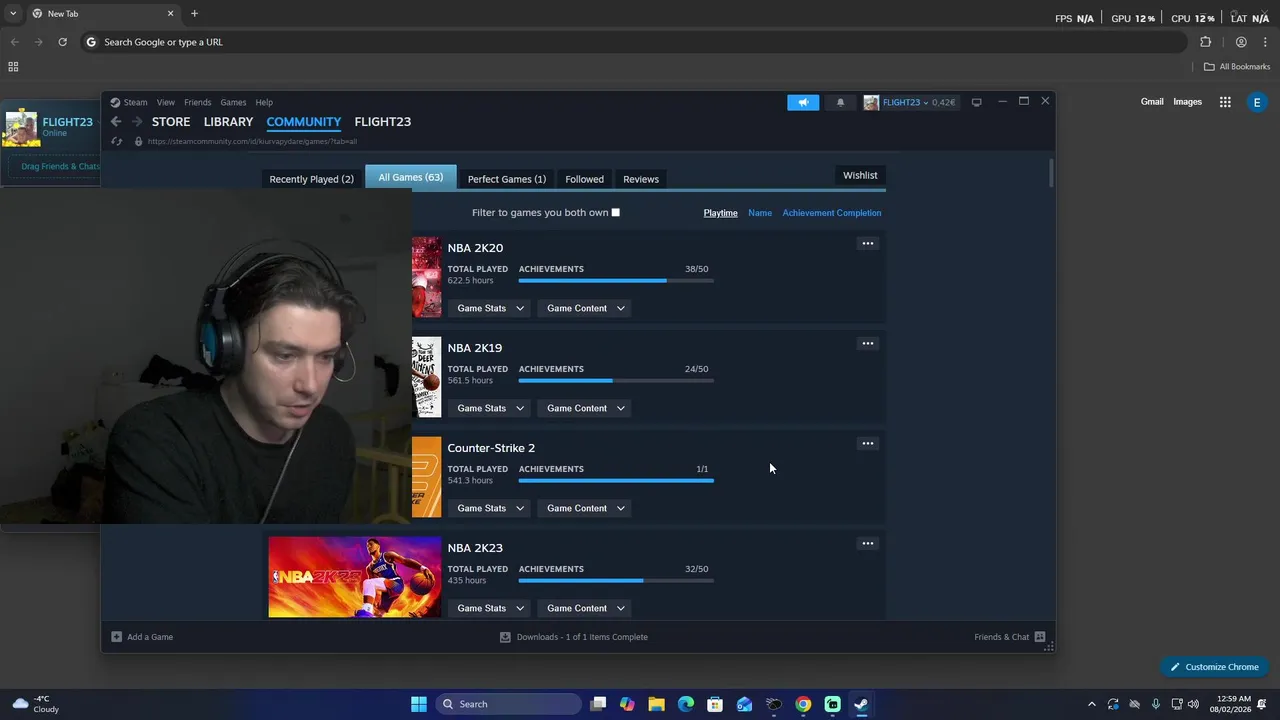Reload the Steam community page

[117, 141]
